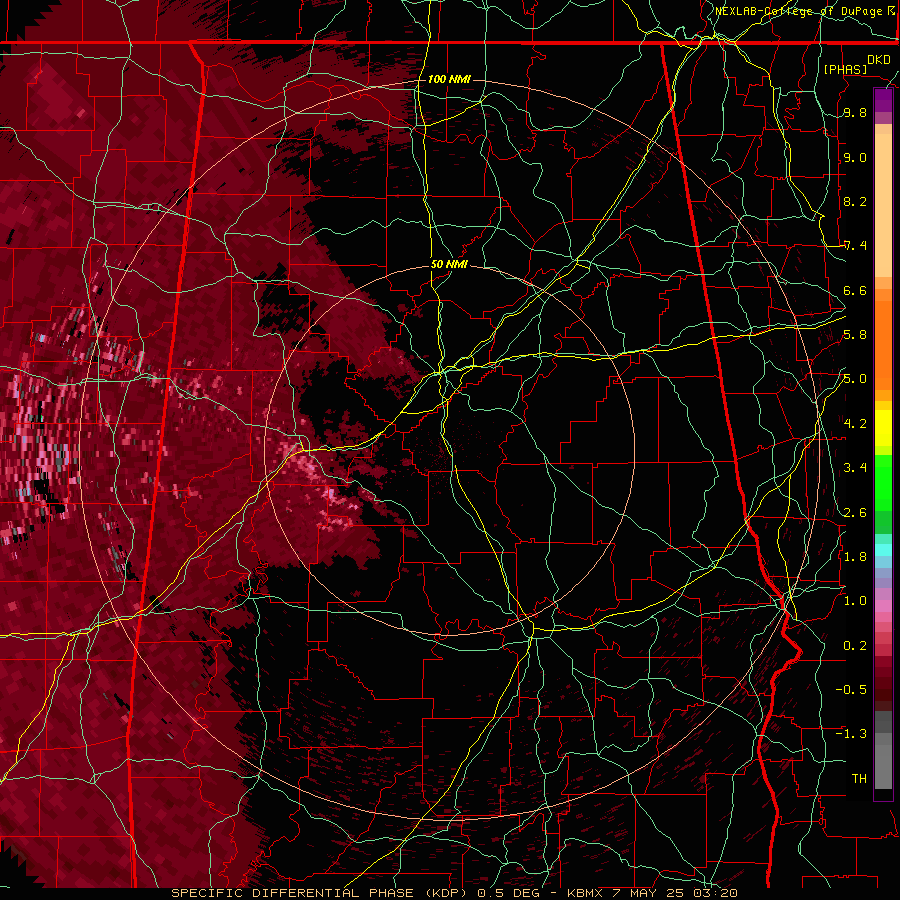
Task: Click the DKD label above the color bar
Action: coord(878,59)
